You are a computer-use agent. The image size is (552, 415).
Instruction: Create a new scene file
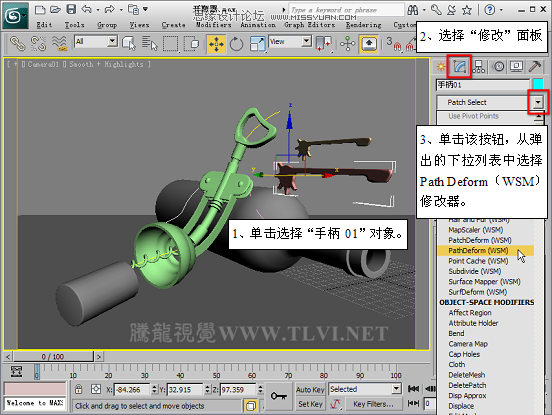pyautogui.click(x=40, y=10)
